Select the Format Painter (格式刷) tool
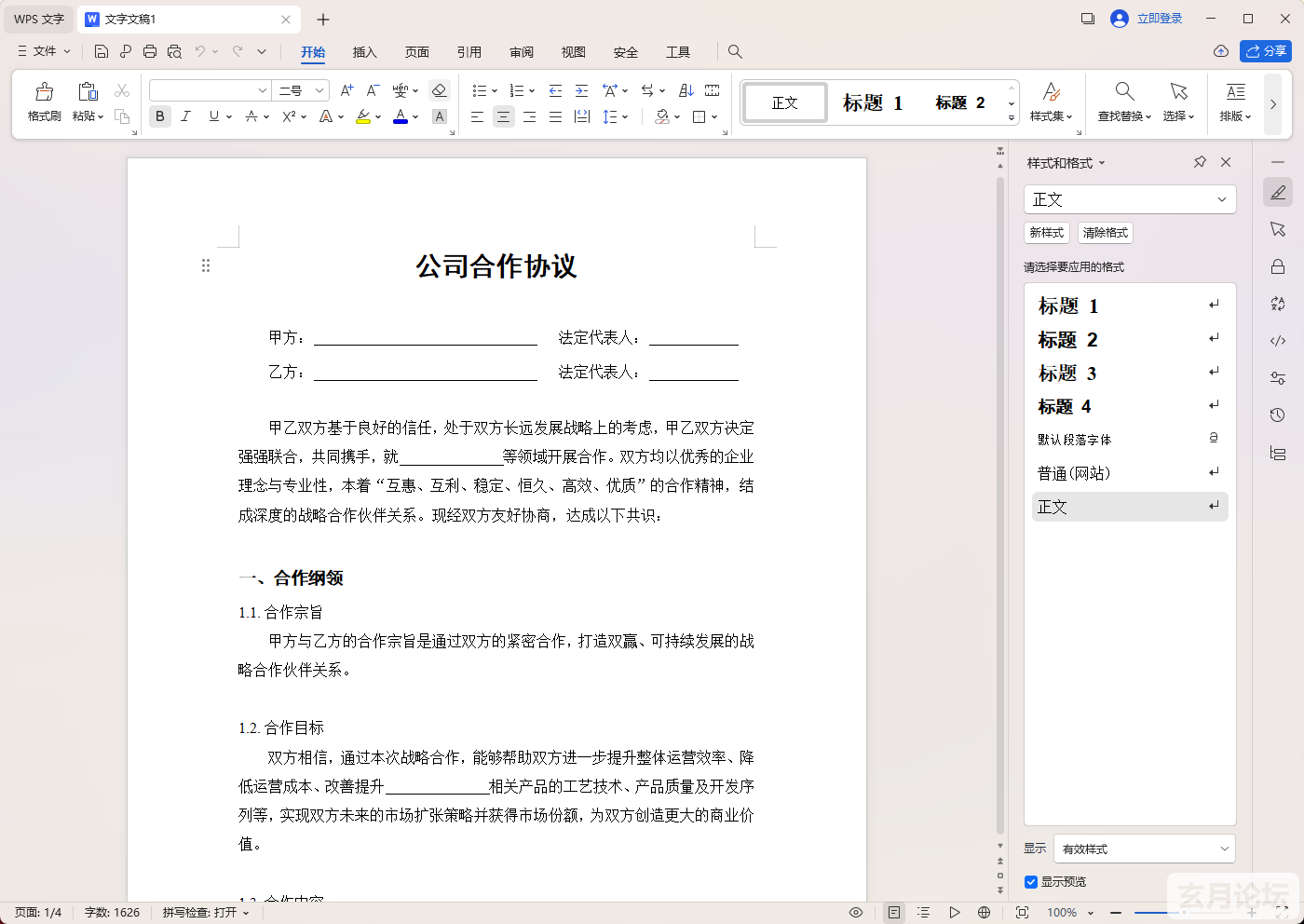 [44, 102]
